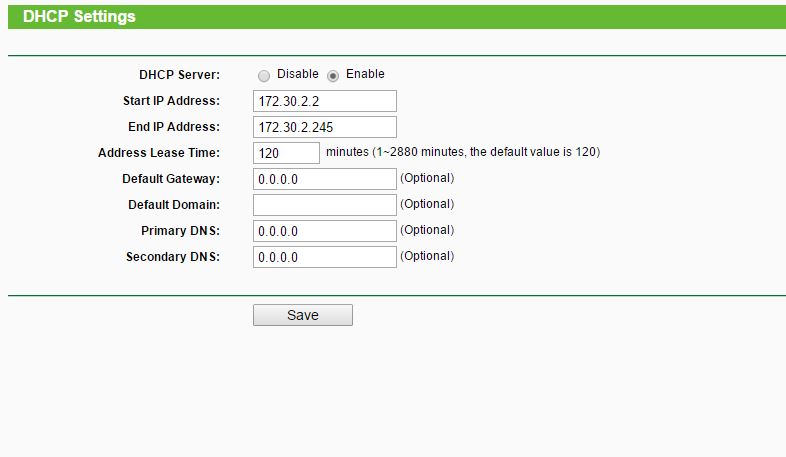Click the 'Primary DNS:' label
This screenshot has height=457, width=786.
coord(180,231)
